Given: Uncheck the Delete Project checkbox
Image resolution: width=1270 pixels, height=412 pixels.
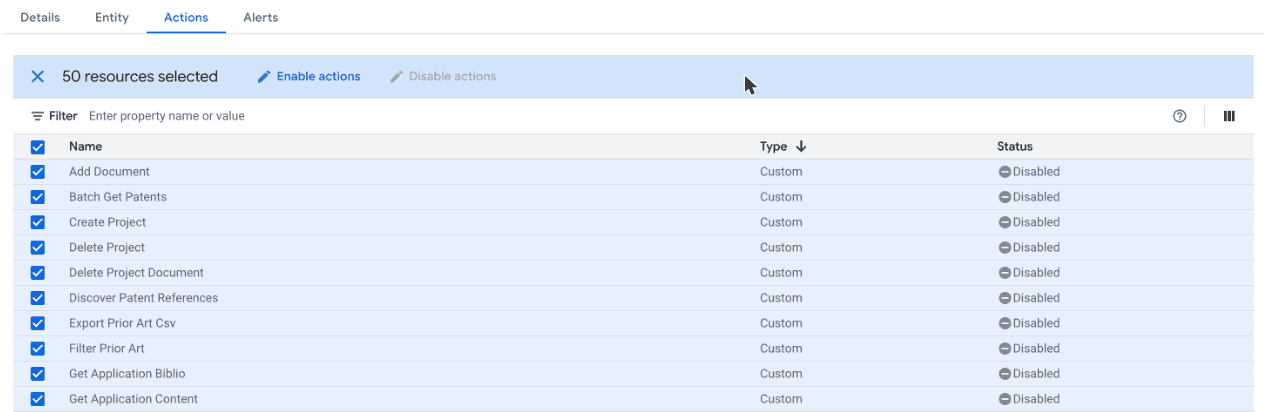Looking at the screenshot, I should tap(38, 248).
